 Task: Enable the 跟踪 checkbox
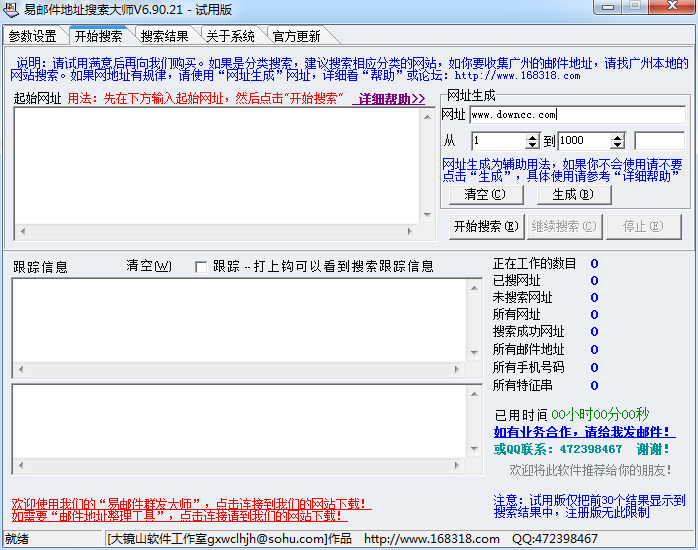[201, 267]
